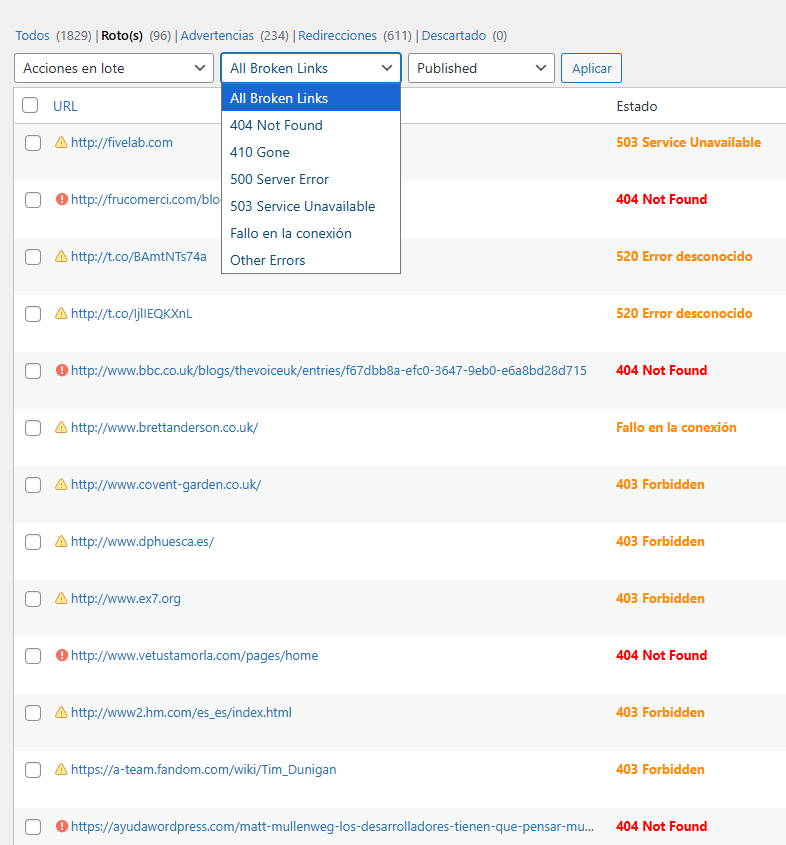Switch to the Descartado view
786x845 pixels.
[x=454, y=36]
